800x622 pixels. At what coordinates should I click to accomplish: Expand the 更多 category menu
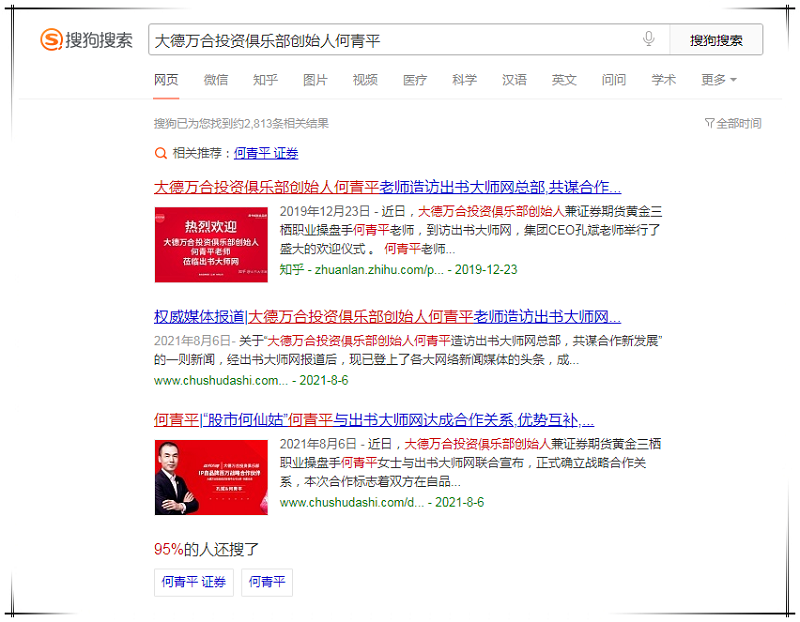(x=718, y=80)
